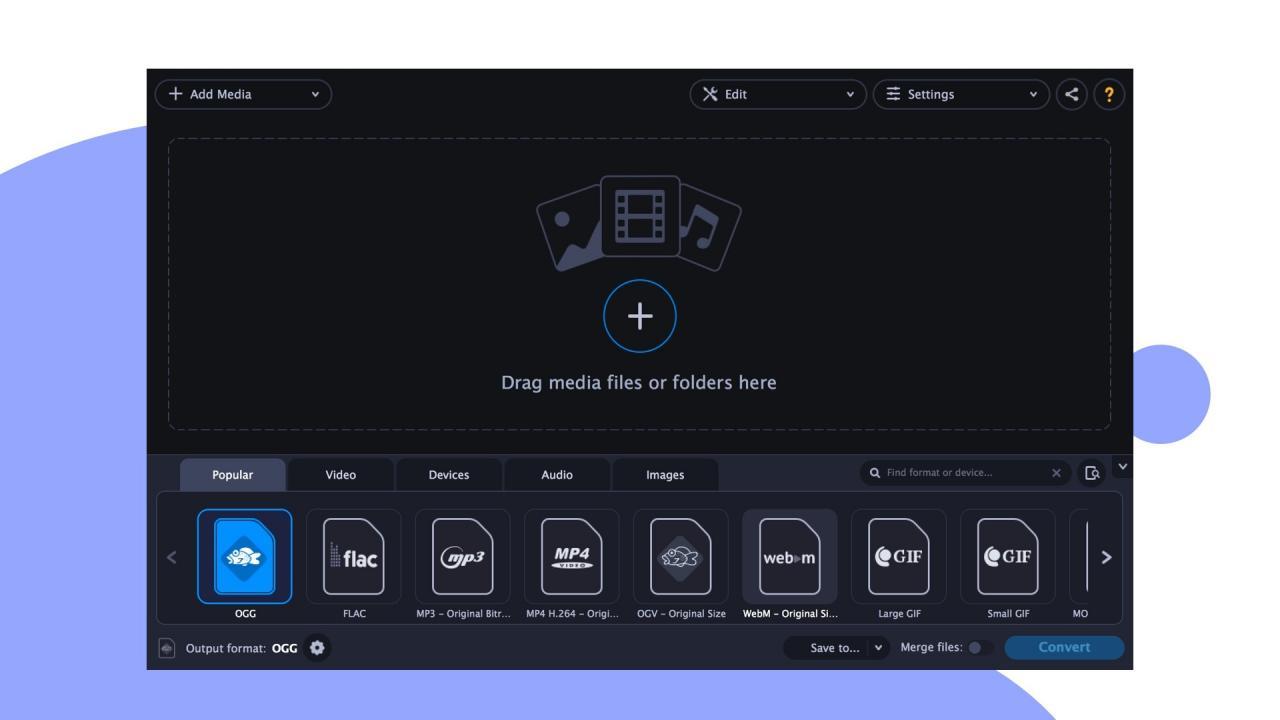Pick the Large GIF preset
This screenshot has height=720, width=1280.
[x=897, y=558]
